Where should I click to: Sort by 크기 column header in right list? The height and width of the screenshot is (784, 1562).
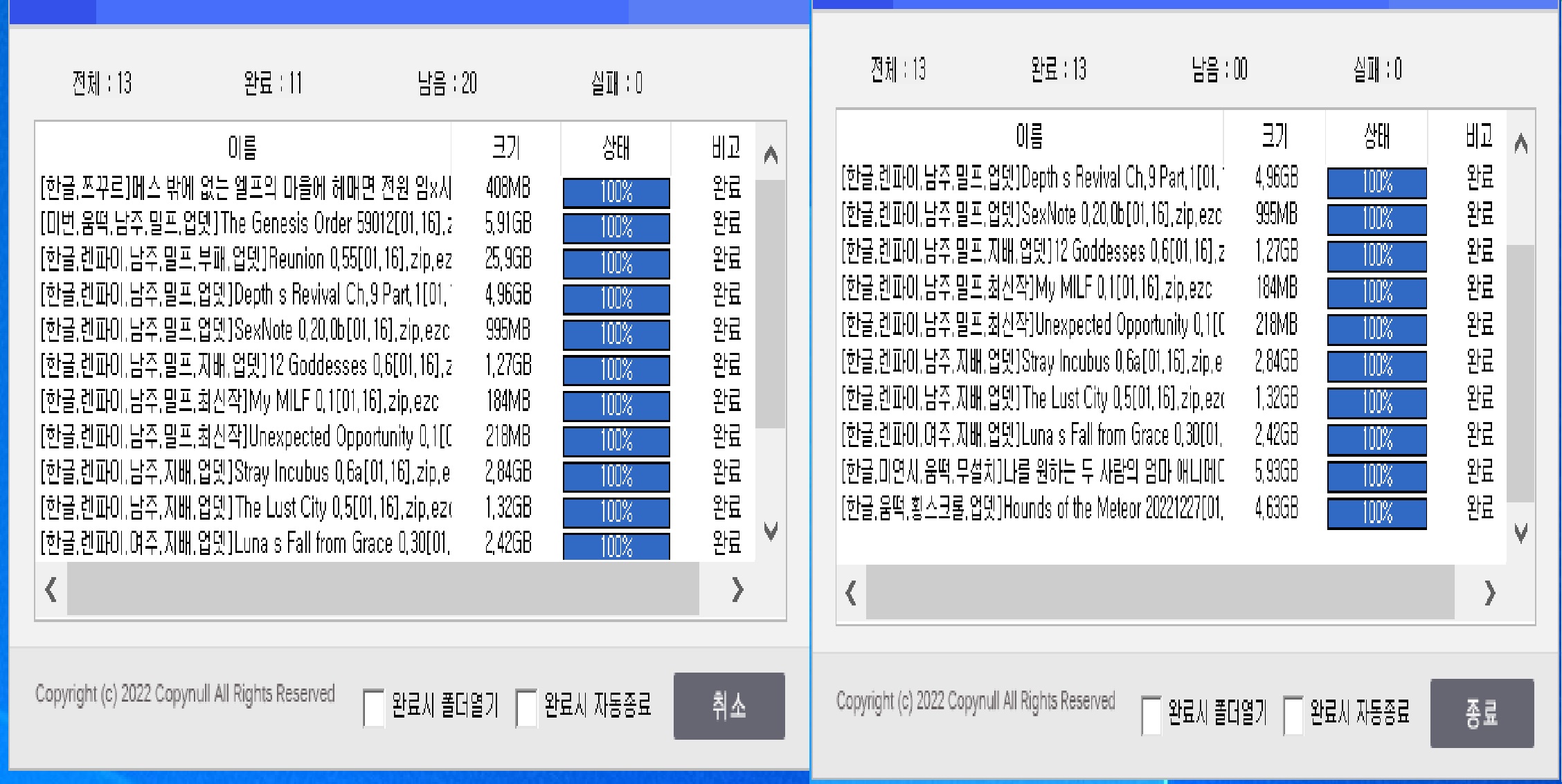[1274, 136]
